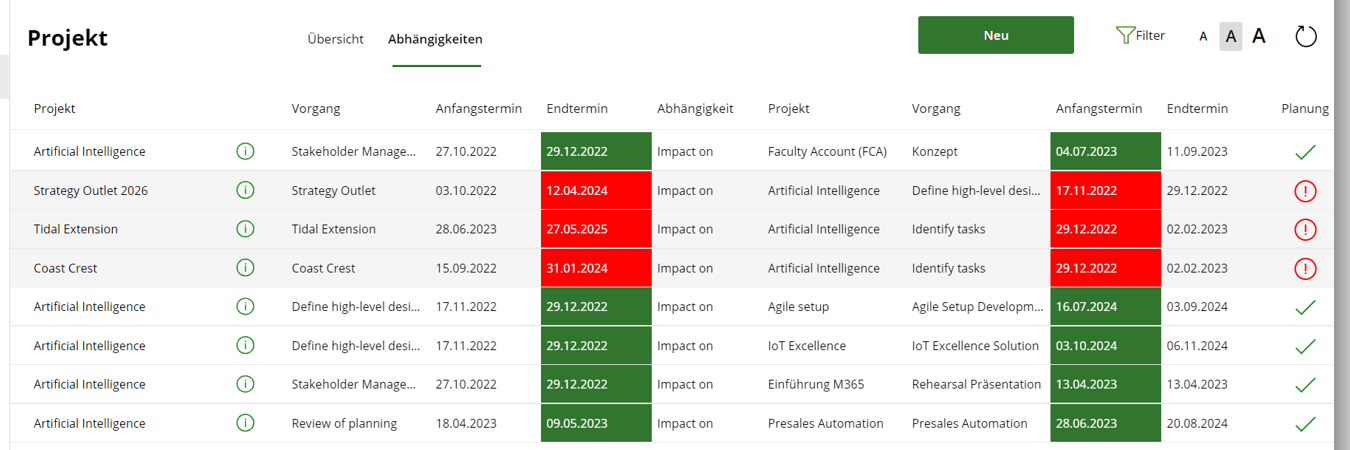Switch to the Übersicht tab
This screenshot has width=1350, height=450.
coord(335,39)
